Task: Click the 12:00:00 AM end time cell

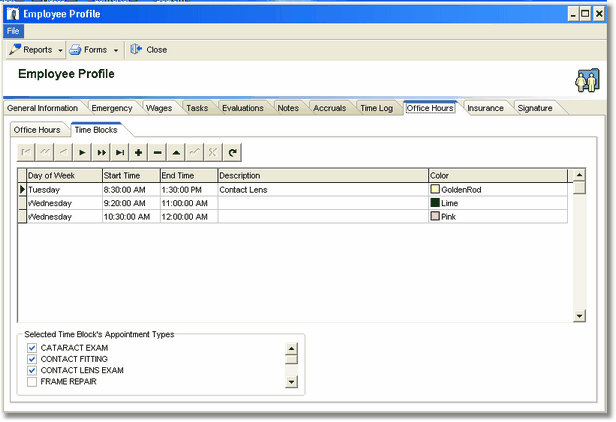Action: coord(189,217)
